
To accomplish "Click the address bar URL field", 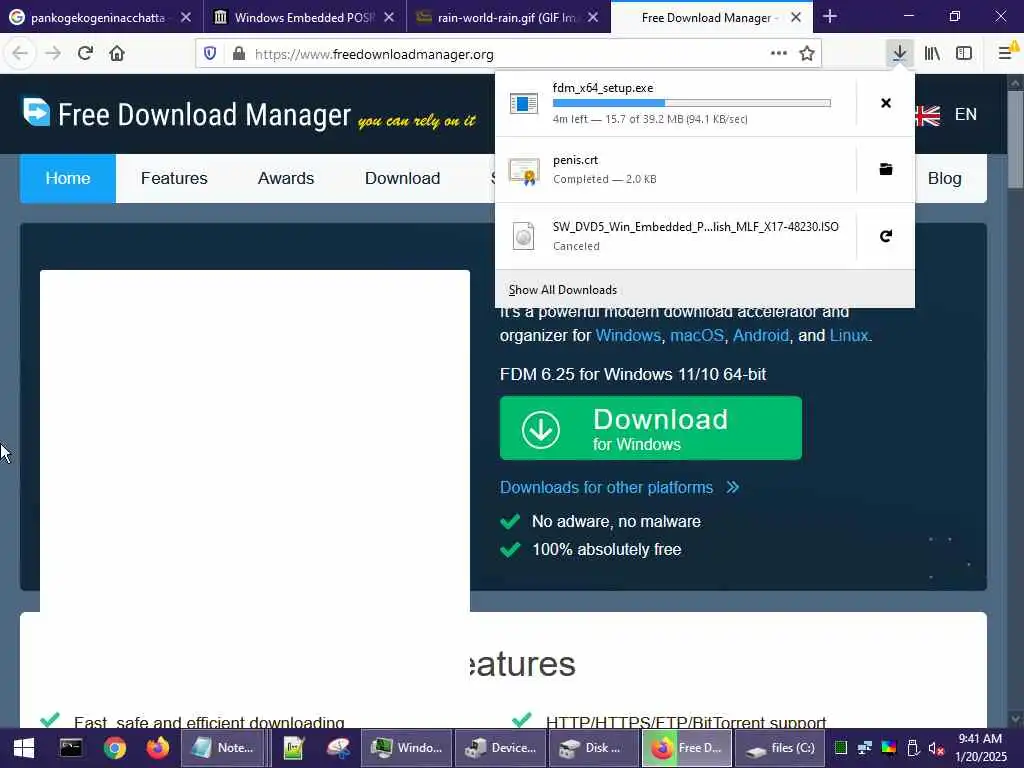I will point(509,54).
